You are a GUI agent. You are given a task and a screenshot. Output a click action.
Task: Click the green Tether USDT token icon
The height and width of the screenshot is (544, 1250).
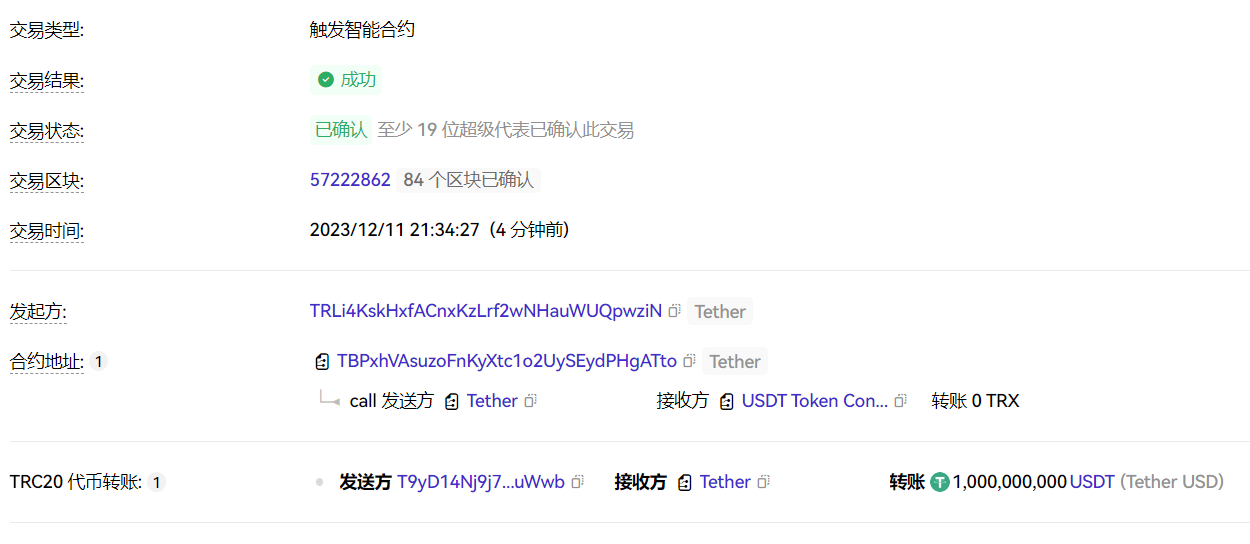click(x=939, y=482)
